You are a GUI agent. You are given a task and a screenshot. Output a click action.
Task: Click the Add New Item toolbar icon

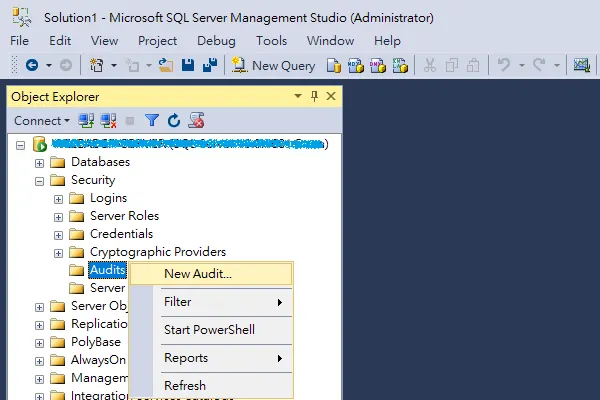(132, 65)
